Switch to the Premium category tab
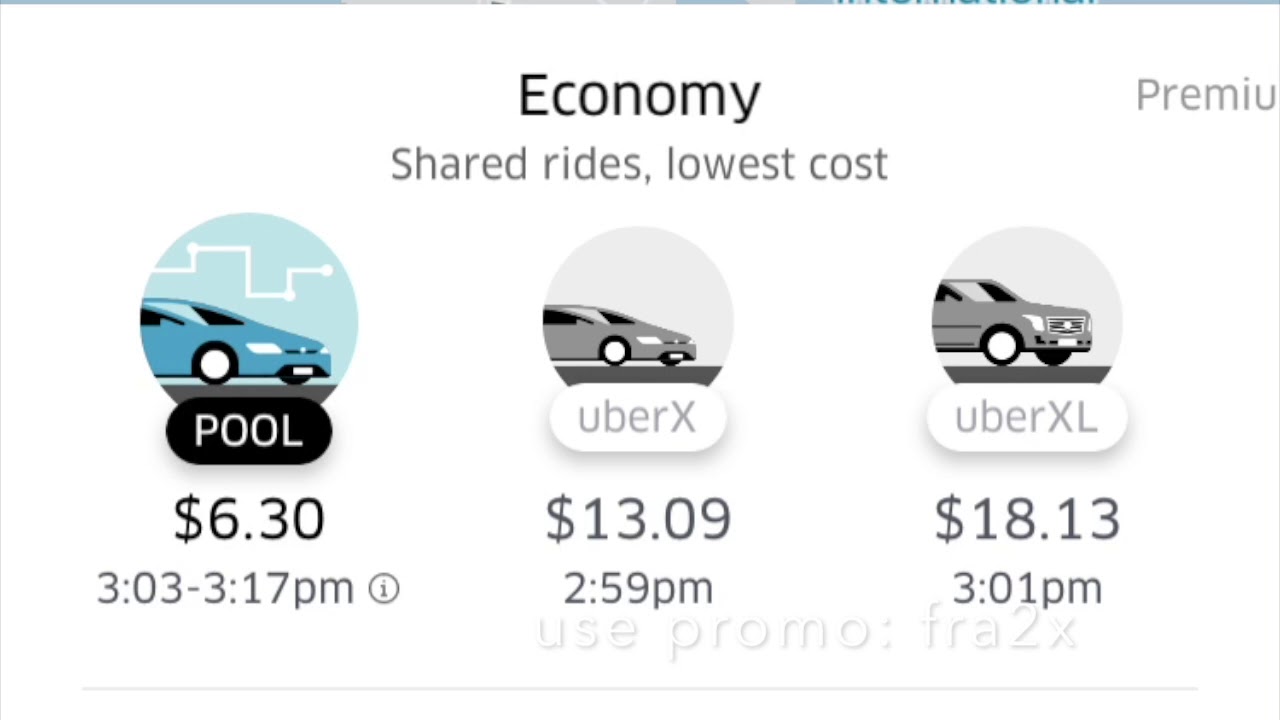The width and height of the screenshot is (1280, 720). pos(1205,95)
